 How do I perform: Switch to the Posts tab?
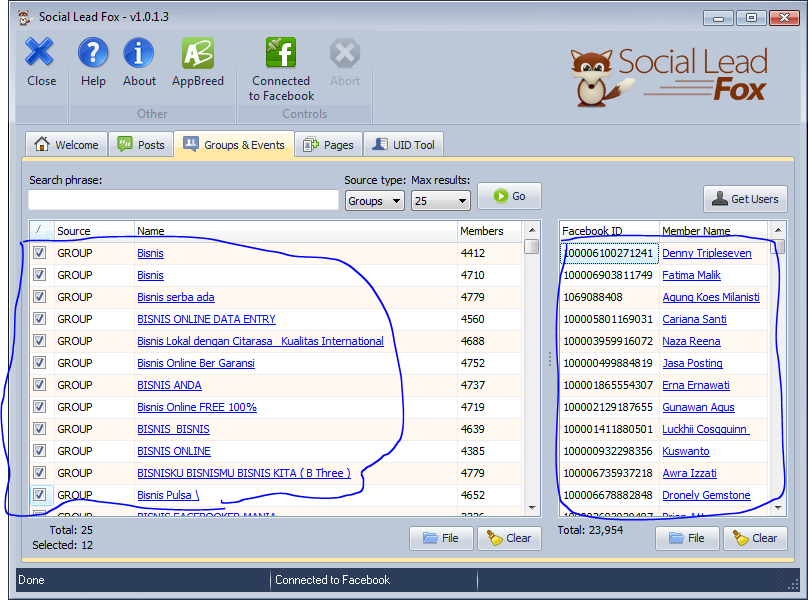click(x=141, y=145)
